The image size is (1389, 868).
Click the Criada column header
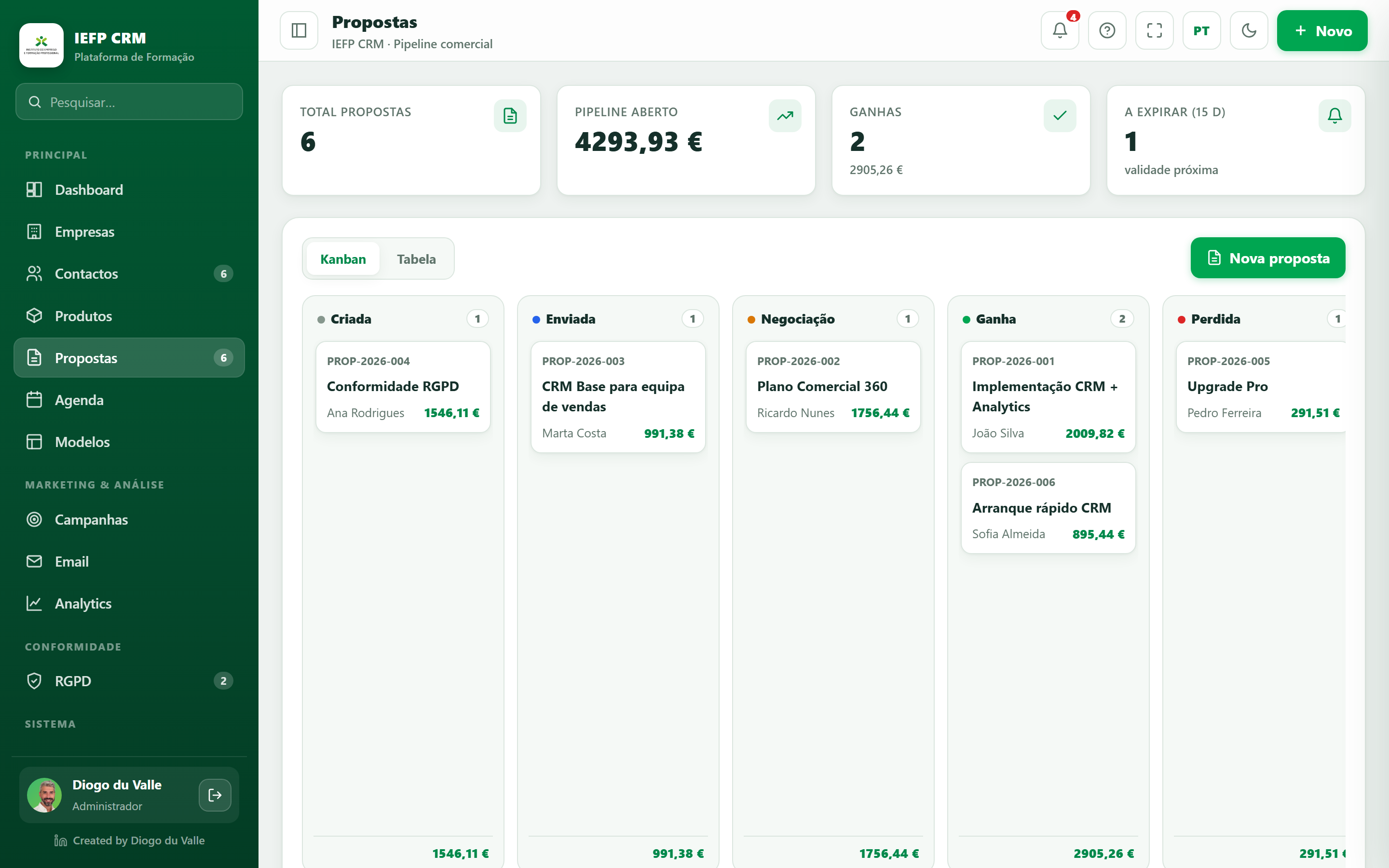403,319
